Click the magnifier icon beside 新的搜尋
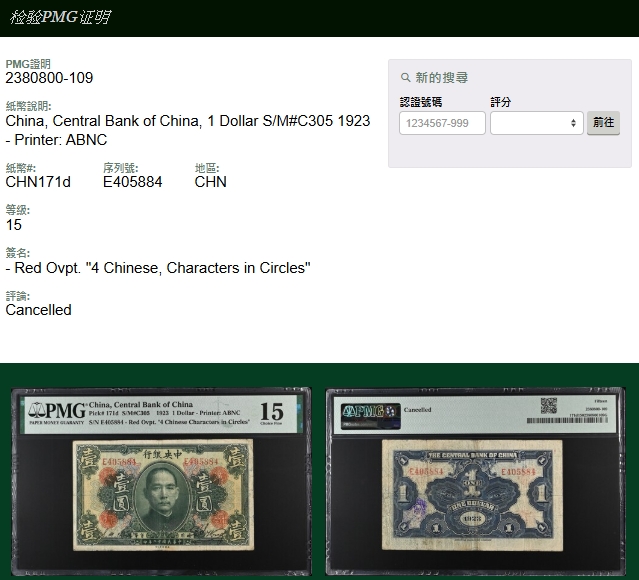 (x=405, y=78)
